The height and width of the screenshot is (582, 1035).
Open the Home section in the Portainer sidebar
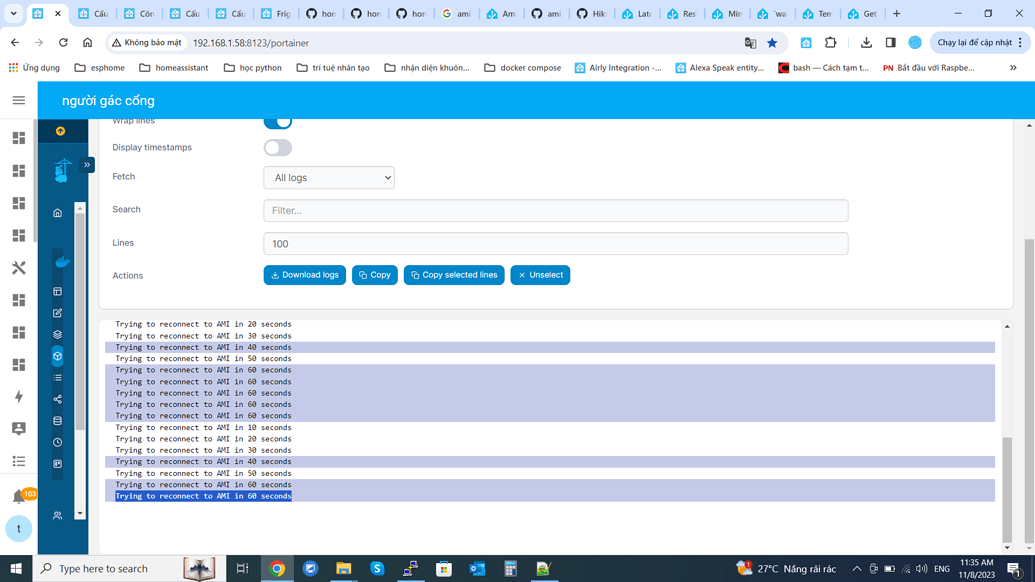(58, 212)
